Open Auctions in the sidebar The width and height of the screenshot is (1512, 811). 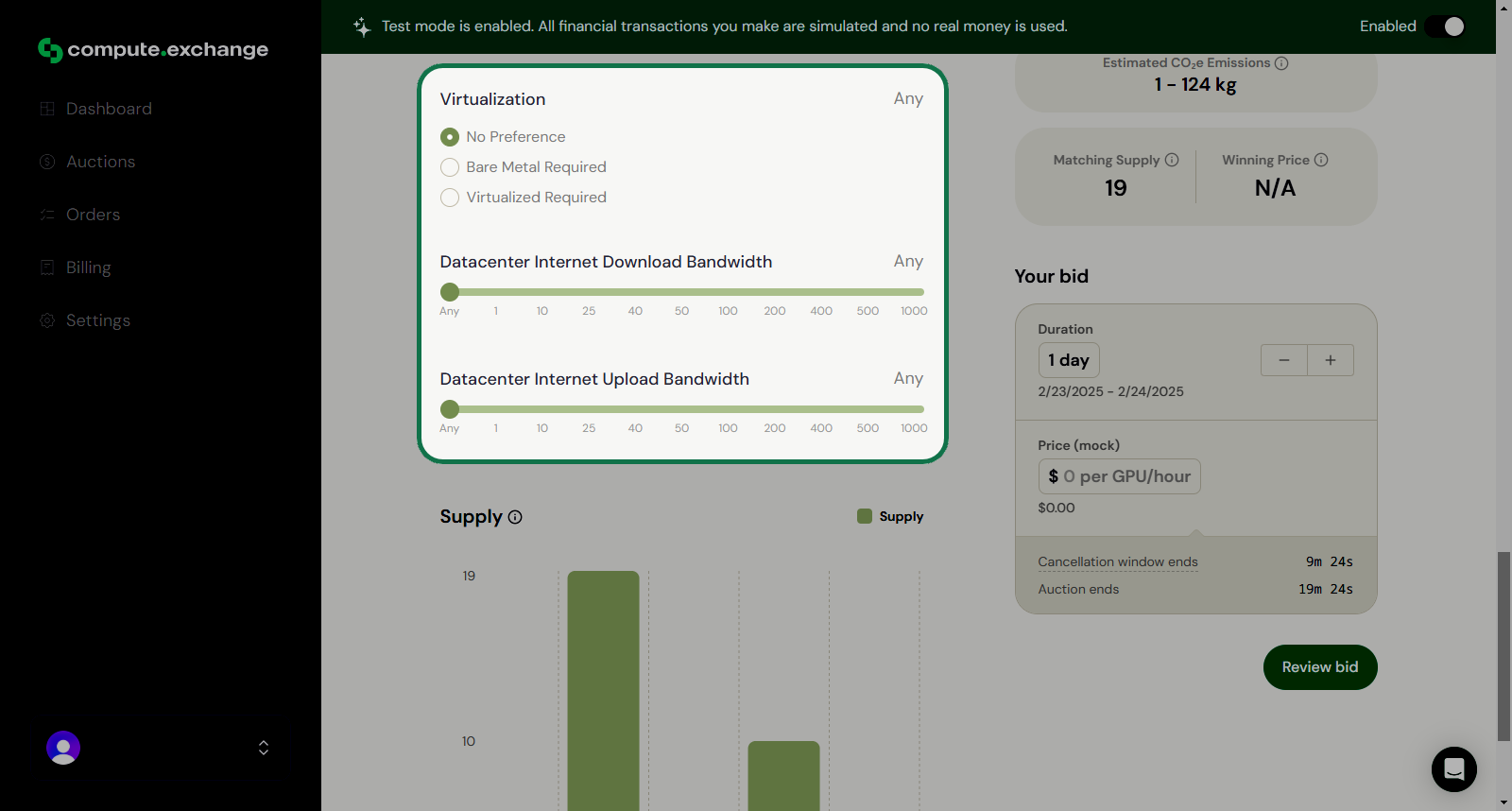(x=100, y=162)
